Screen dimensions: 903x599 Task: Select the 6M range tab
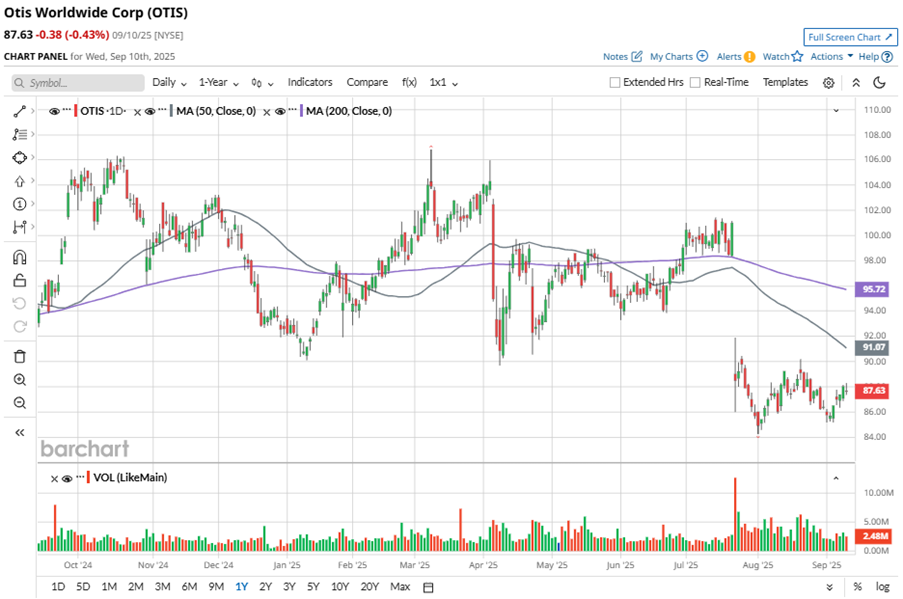tap(189, 587)
